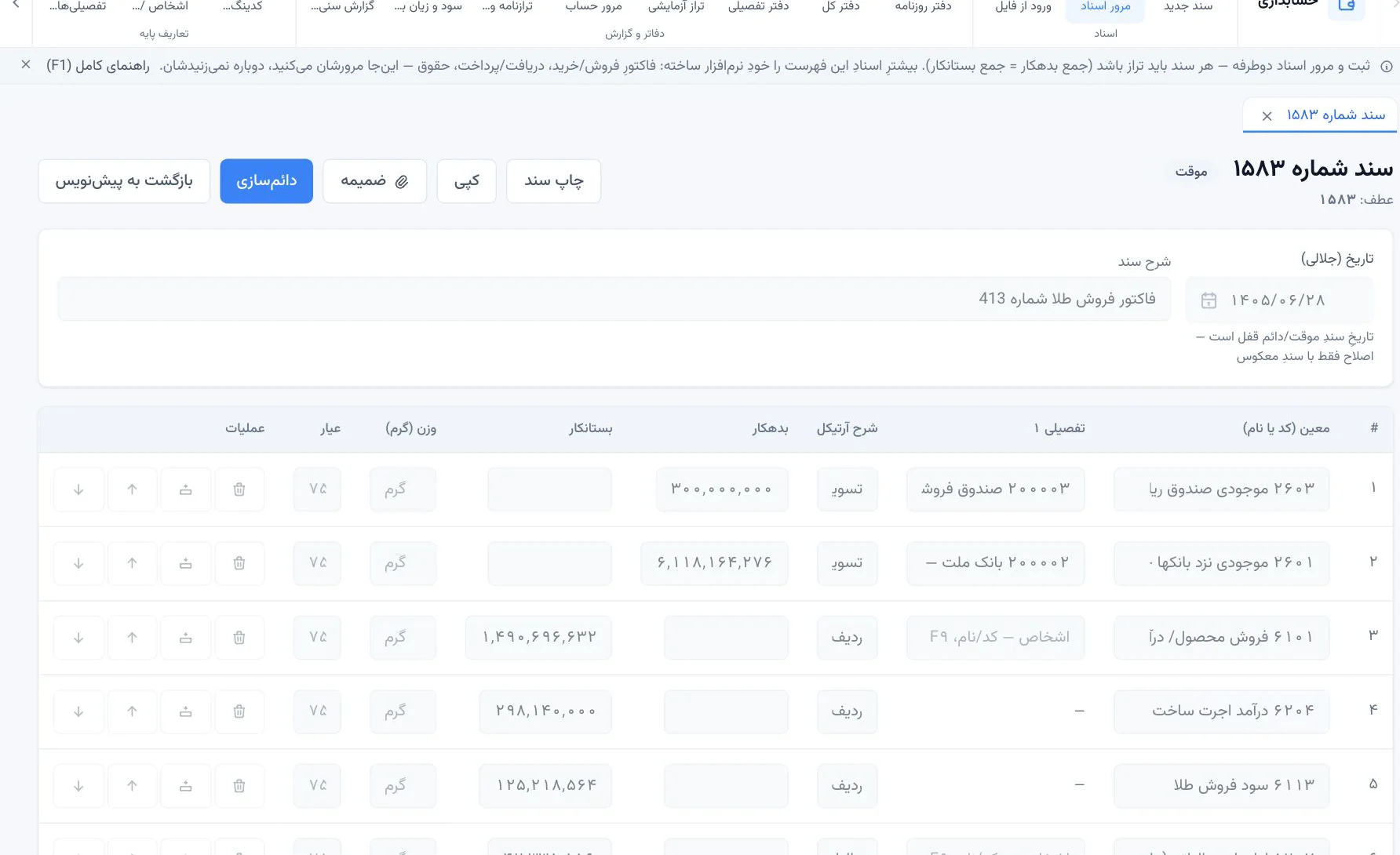Click the بدهکار field showing ۳۰۰,۰۰۰,۰۰۰
The height and width of the screenshot is (855, 1400).
pyautogui.click(x=722, y=489)
